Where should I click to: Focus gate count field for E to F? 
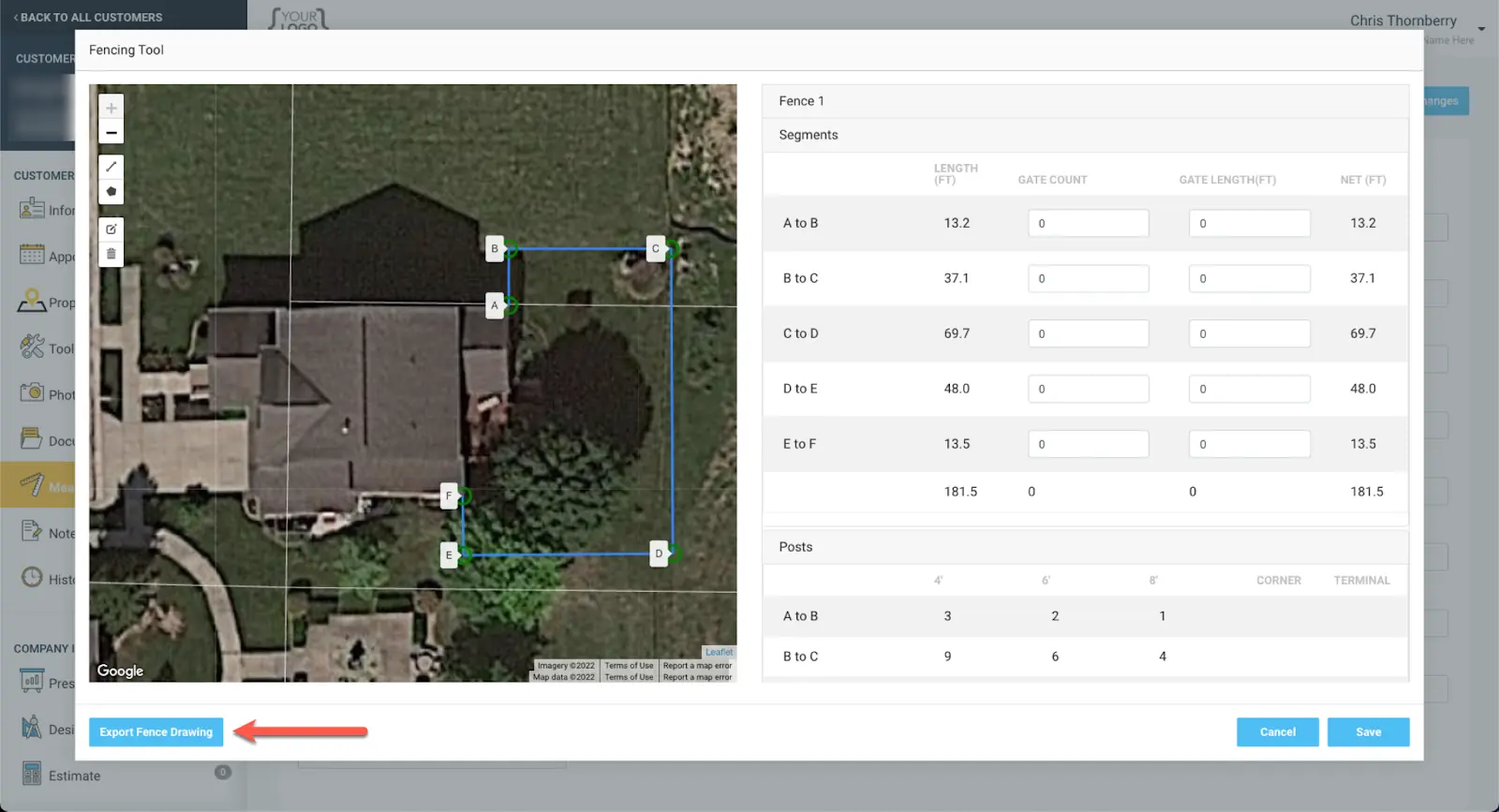(x=1088, y=445)
